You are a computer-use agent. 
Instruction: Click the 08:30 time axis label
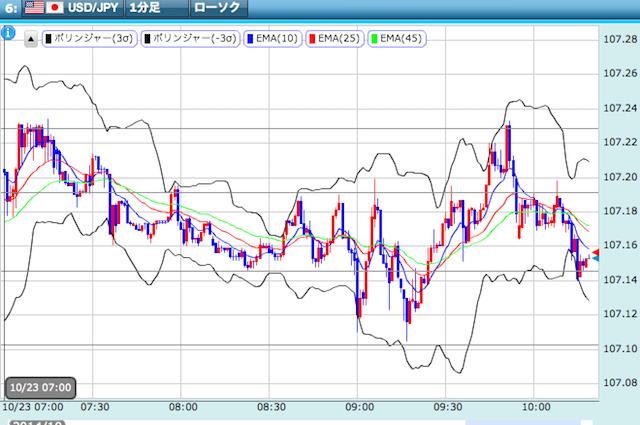pyautogui.click(x=271, y=407)
